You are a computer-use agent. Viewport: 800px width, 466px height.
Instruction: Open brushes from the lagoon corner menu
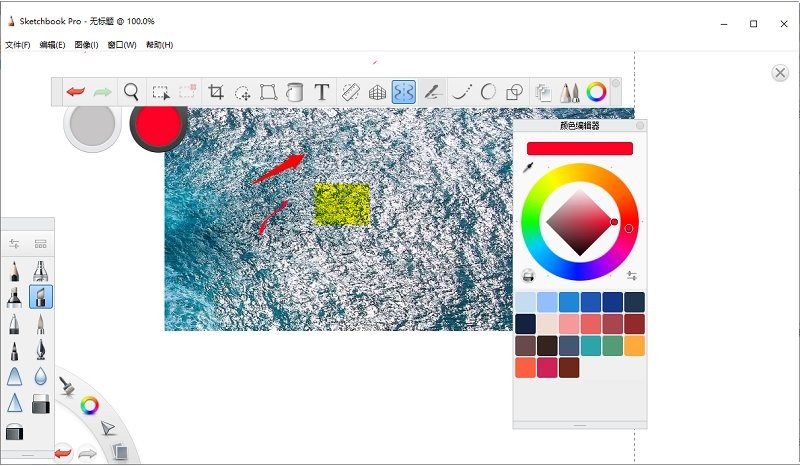[66, 386]
